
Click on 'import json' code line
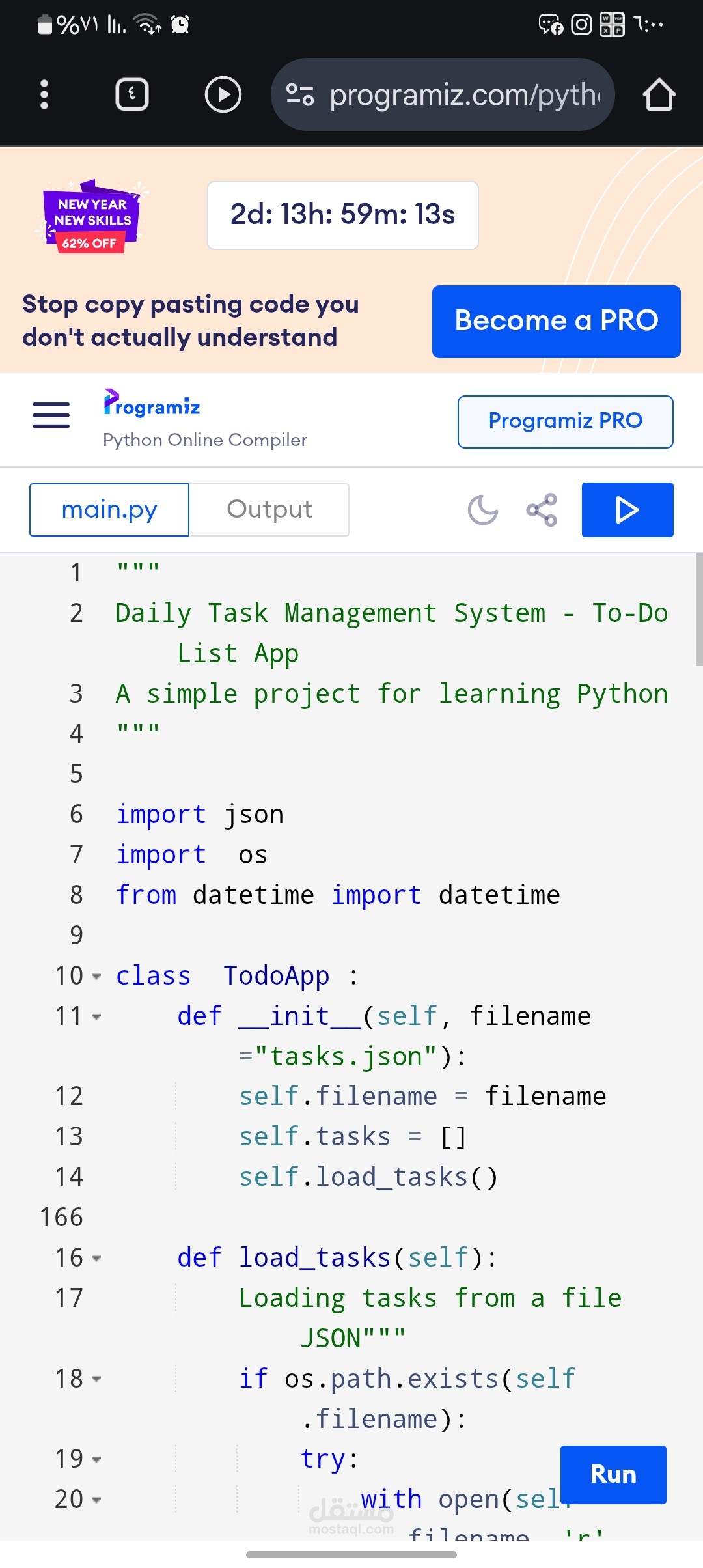click(200, 815)
